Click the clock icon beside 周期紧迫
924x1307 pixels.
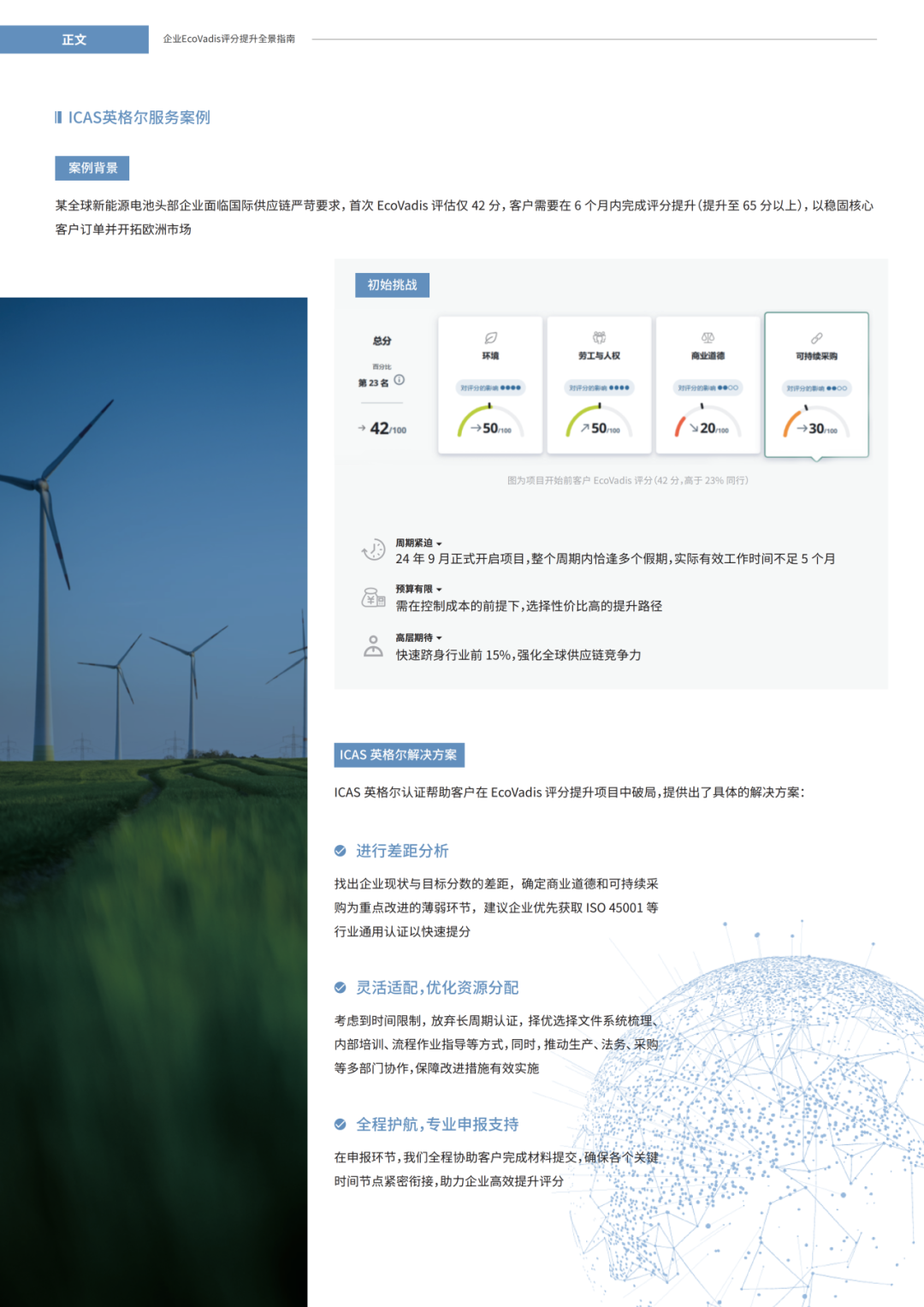coord(373,550)
